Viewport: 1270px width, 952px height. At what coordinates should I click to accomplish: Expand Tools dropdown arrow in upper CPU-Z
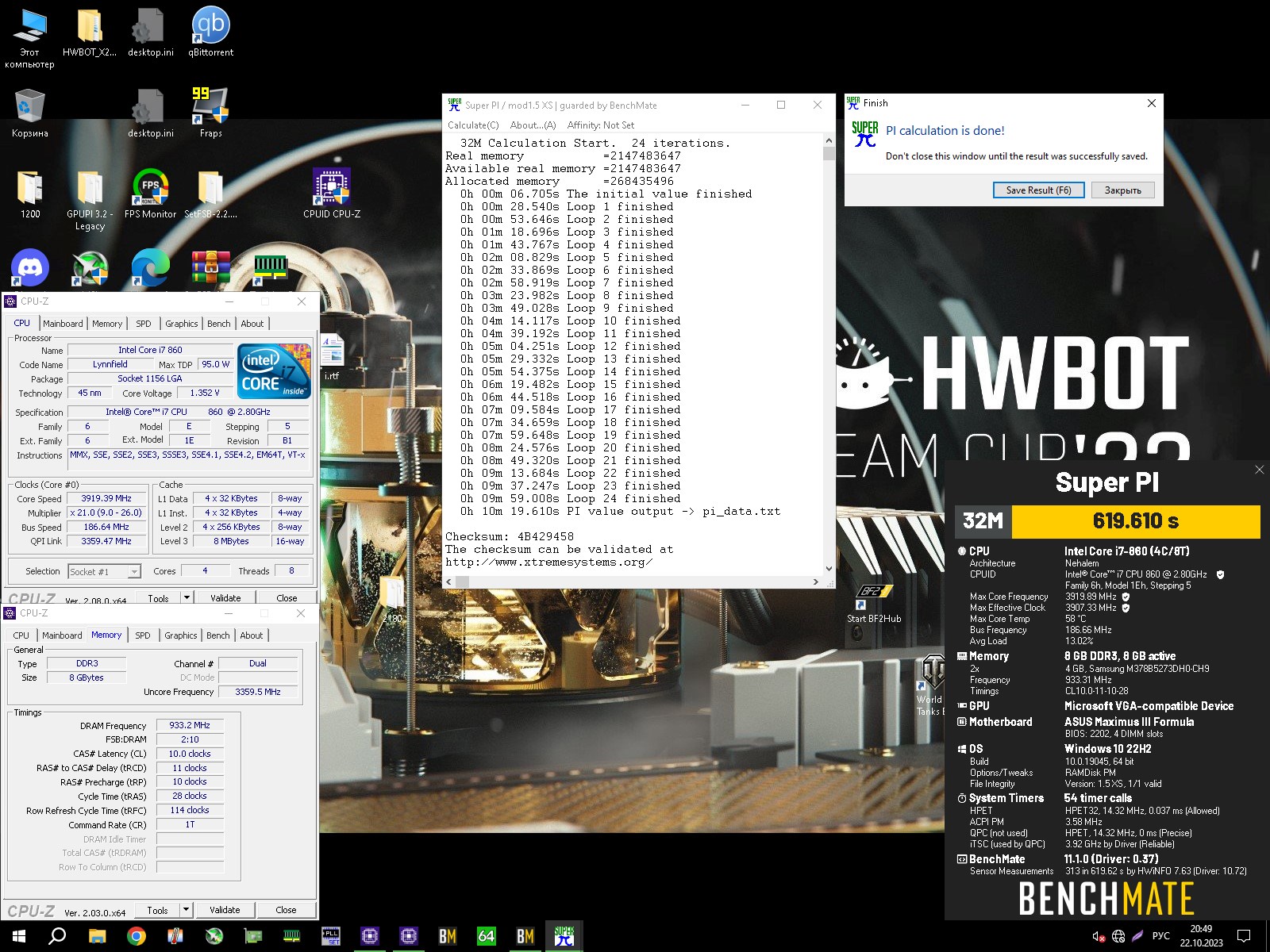point(187,597)
